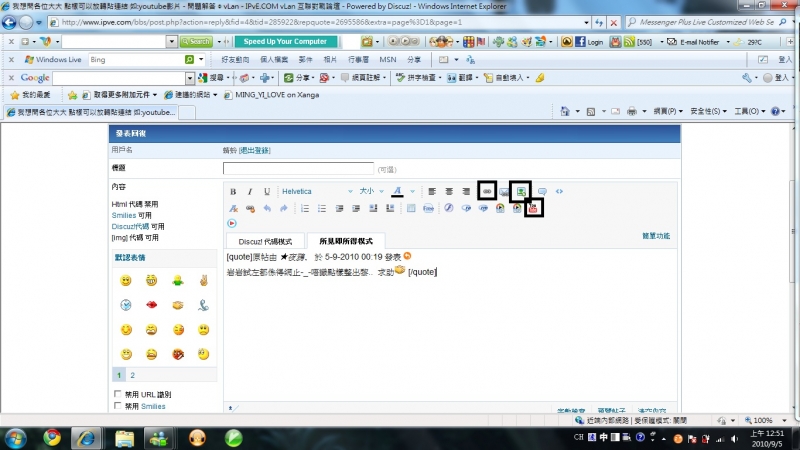
Task: Insert code block using angle brackets icon
Action: click(x=559, y=191)
